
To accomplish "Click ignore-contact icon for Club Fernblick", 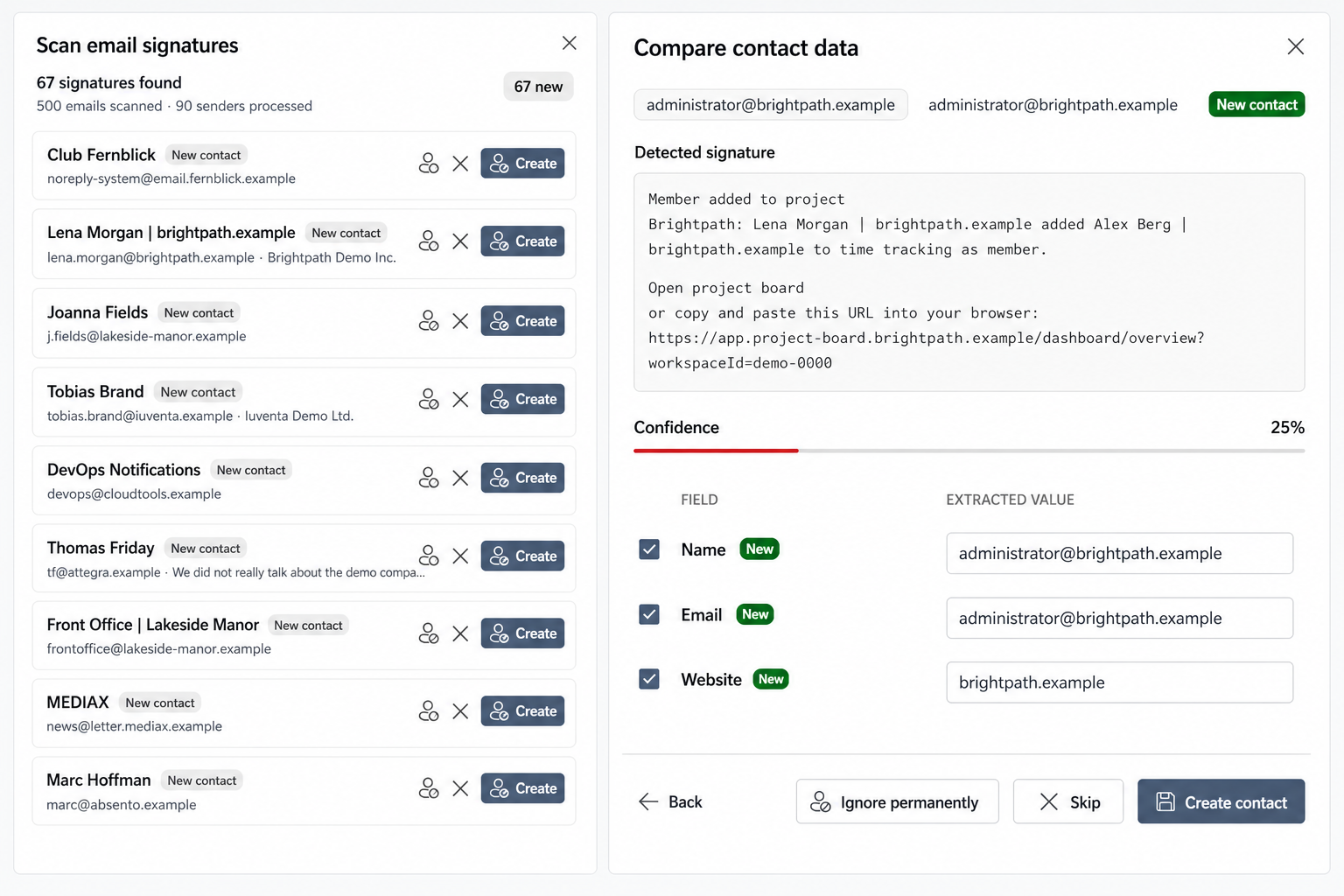I will 429,164.
